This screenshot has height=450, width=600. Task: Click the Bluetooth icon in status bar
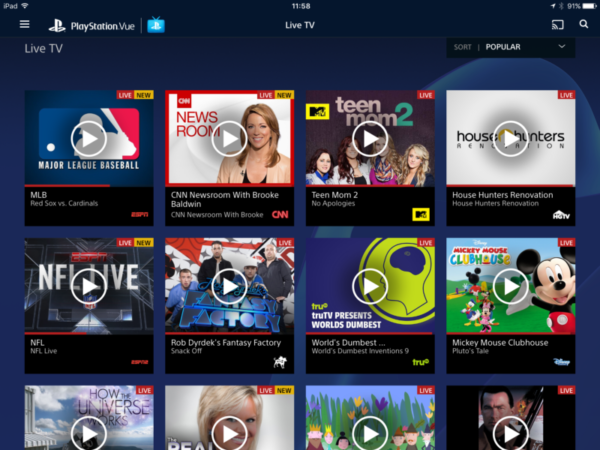(561, 6)
